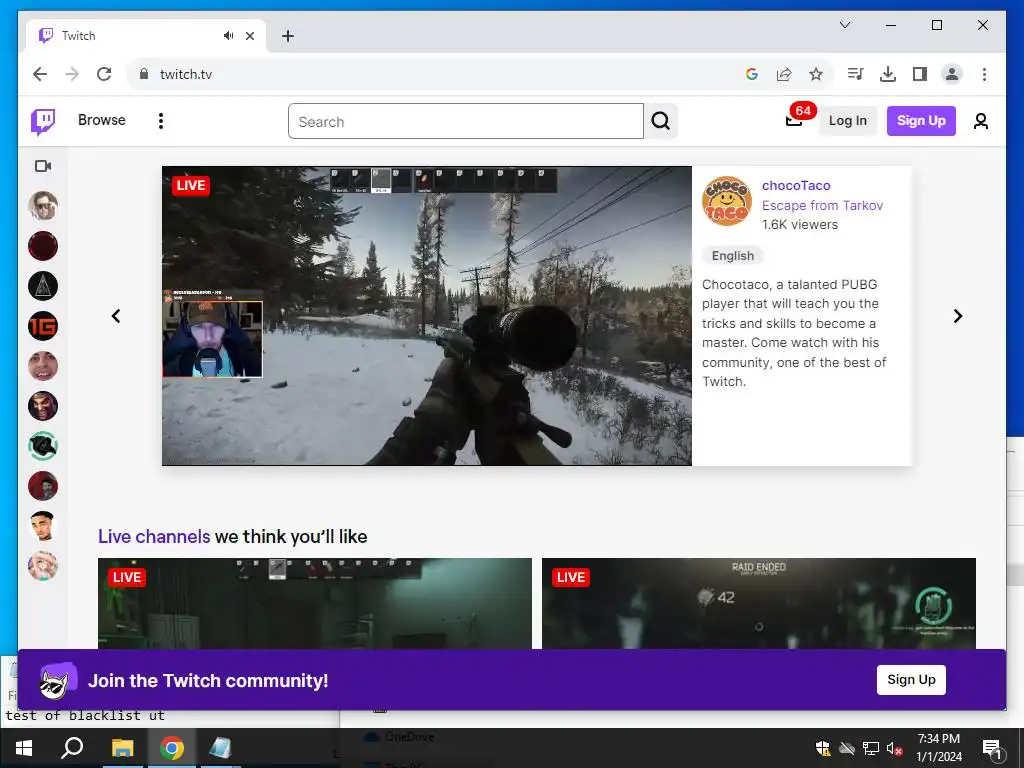Close the Twitch tab
Screen dimensions: 1024x768
tap(249, 36)
